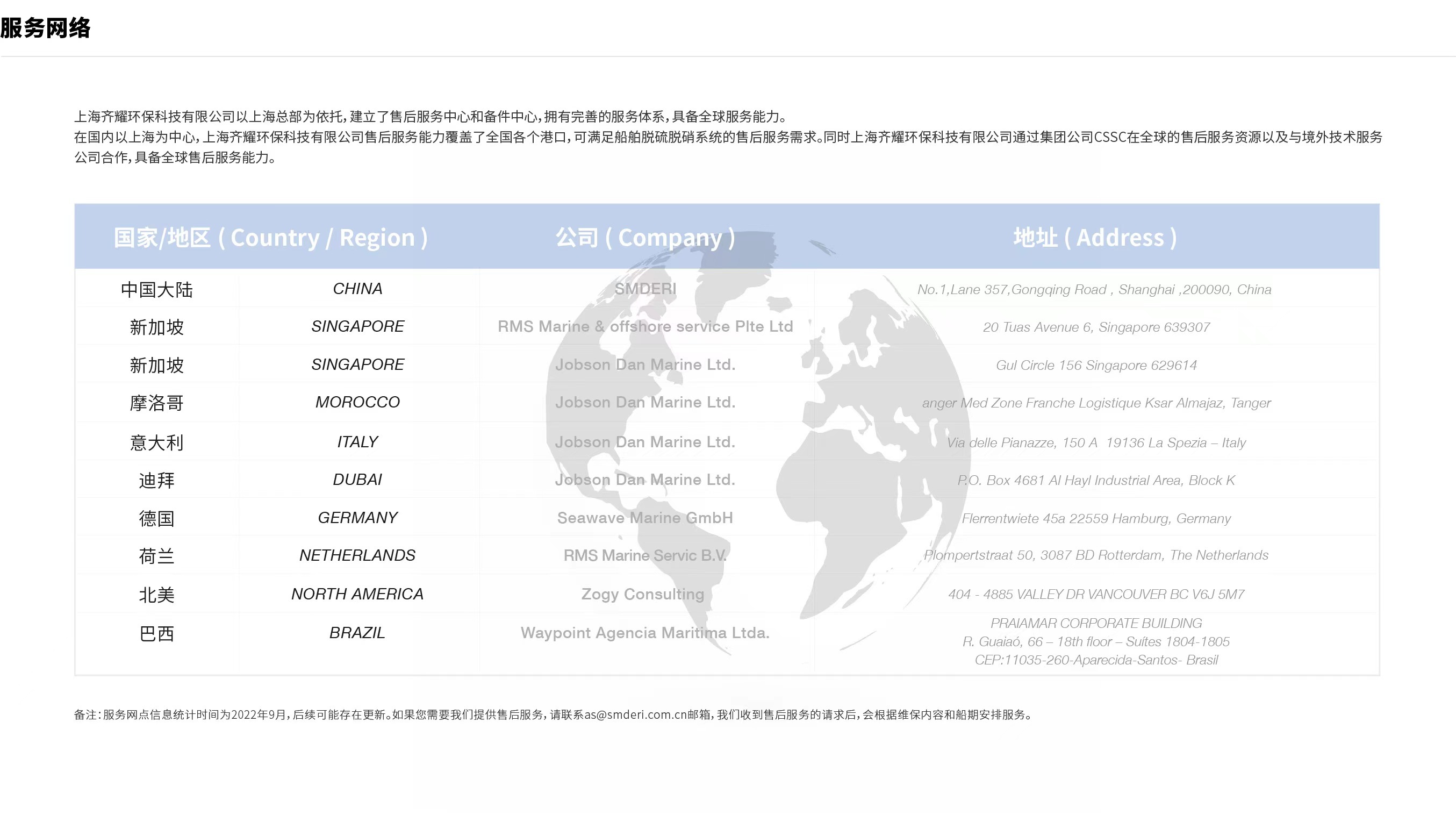Click the line 公司合作,具备全球售后服务能力

click(175, 157)
